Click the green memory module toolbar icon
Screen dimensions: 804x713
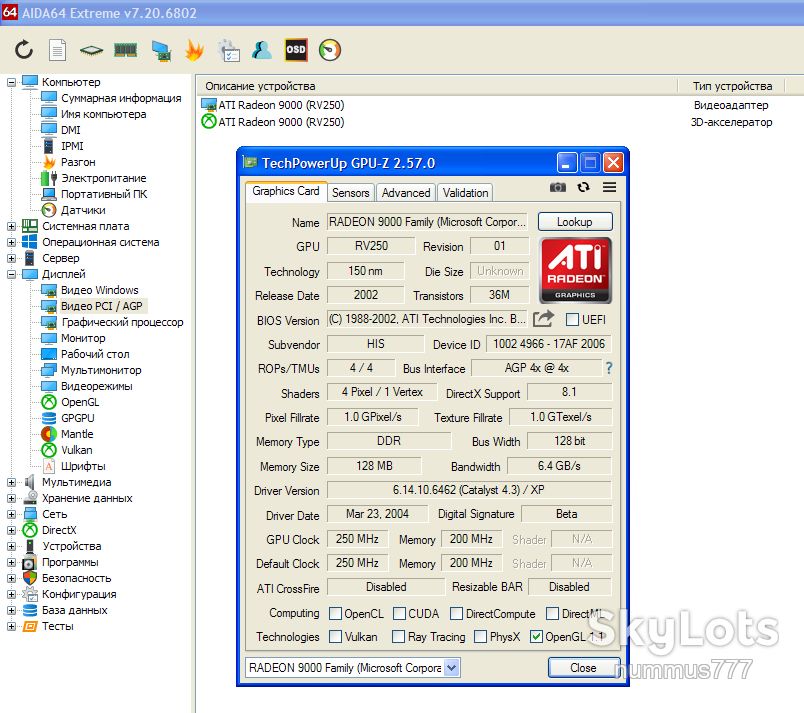pos(126,50)
